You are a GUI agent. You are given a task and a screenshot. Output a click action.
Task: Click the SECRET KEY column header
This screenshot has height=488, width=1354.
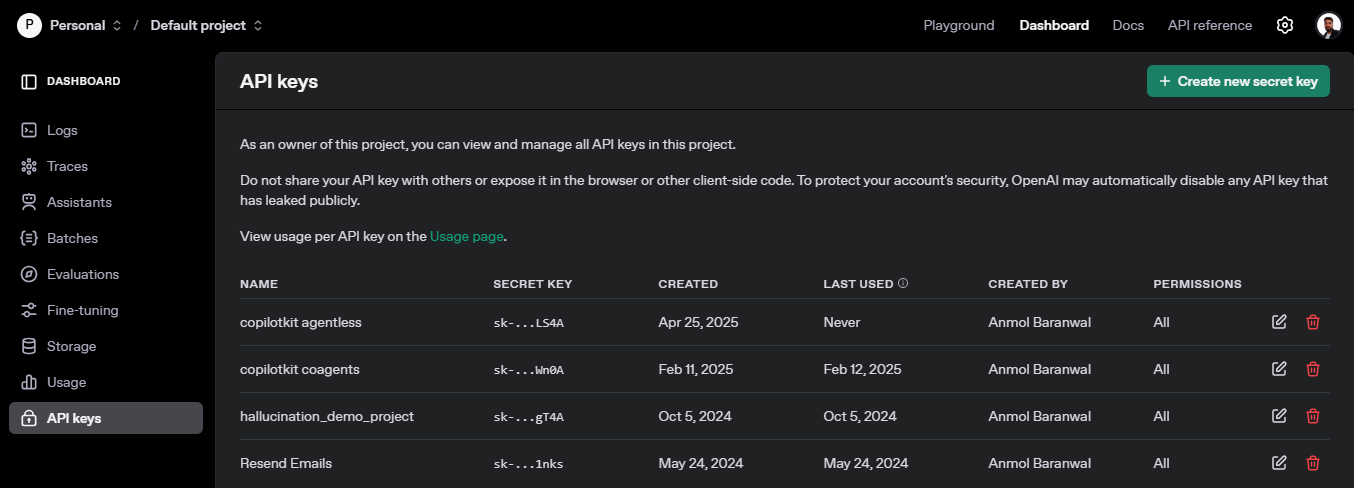point(533,284)
